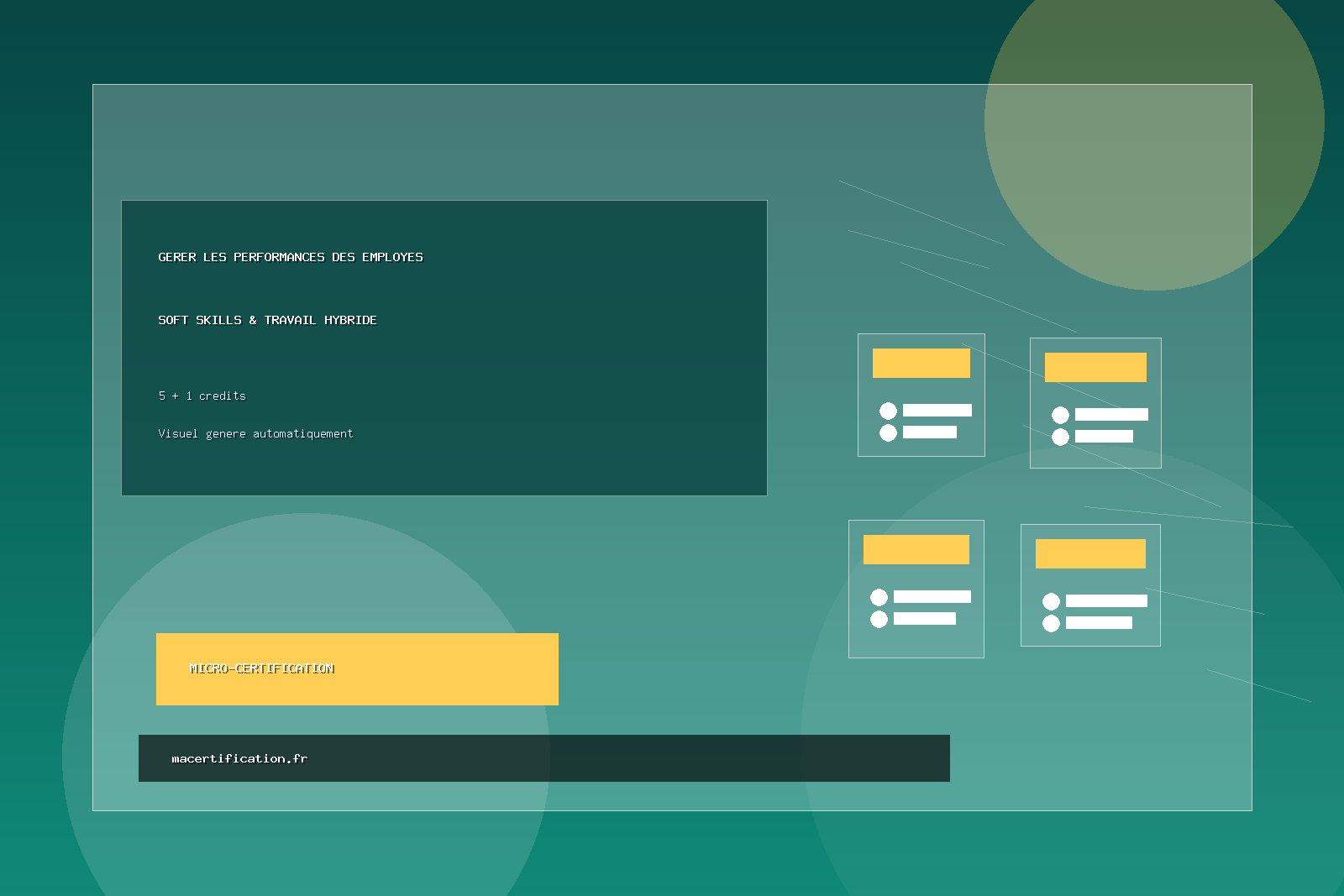Select first white circle in bottom-right card
The width and height of the screenshot is (1344, 896).
pos(1051,601)
